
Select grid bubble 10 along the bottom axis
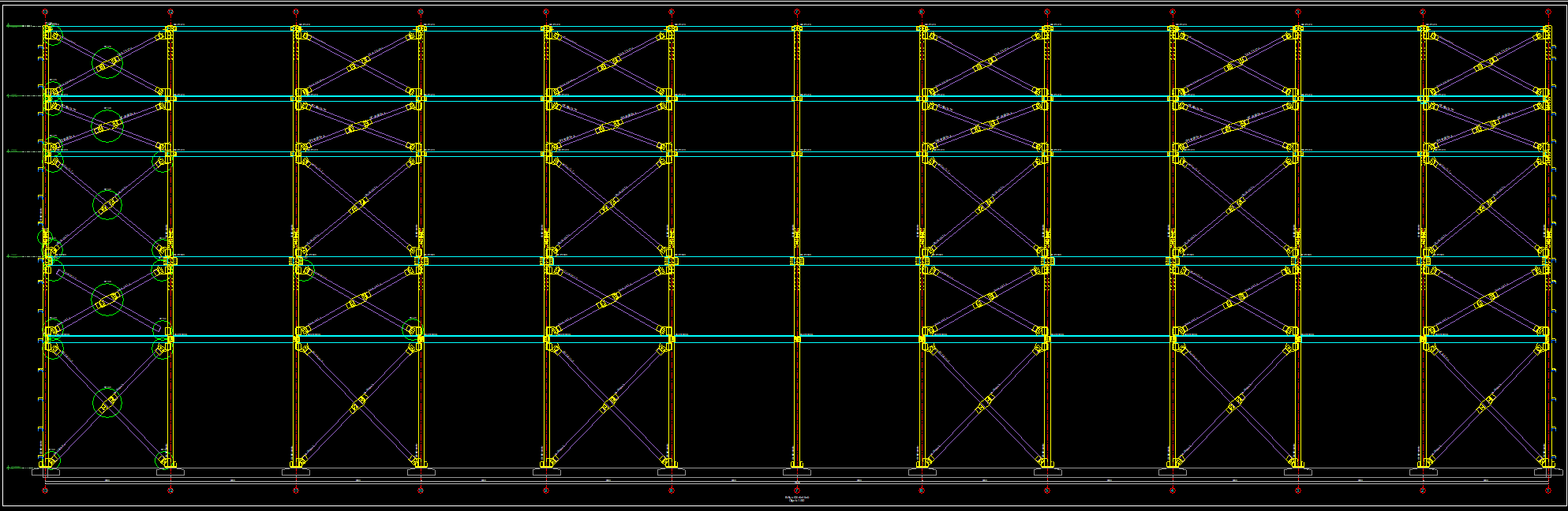pyautogui.click(x=421, y=490)
